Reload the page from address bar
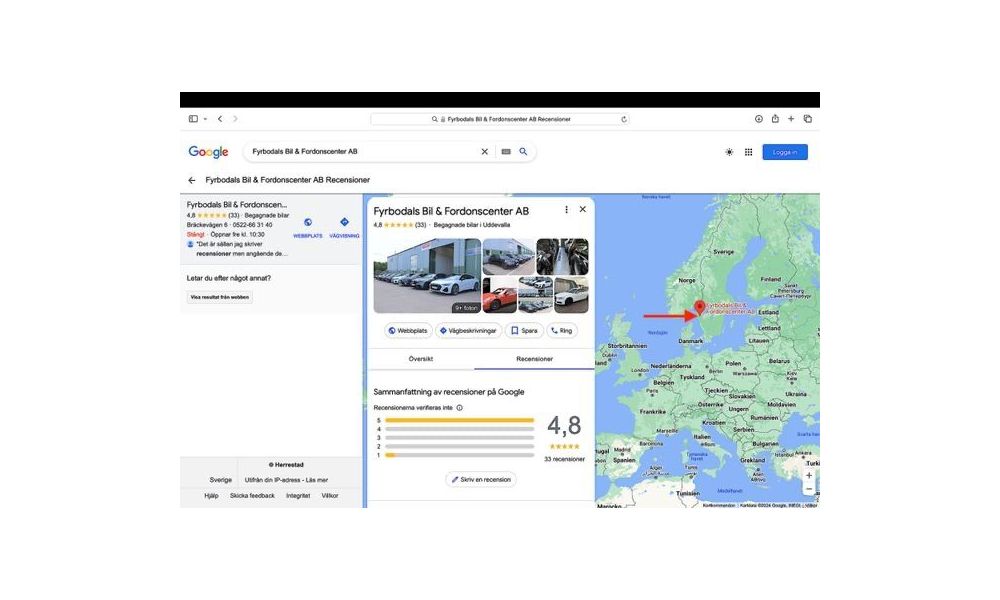This screenshot has height=600, width=1000. [624, 119]
